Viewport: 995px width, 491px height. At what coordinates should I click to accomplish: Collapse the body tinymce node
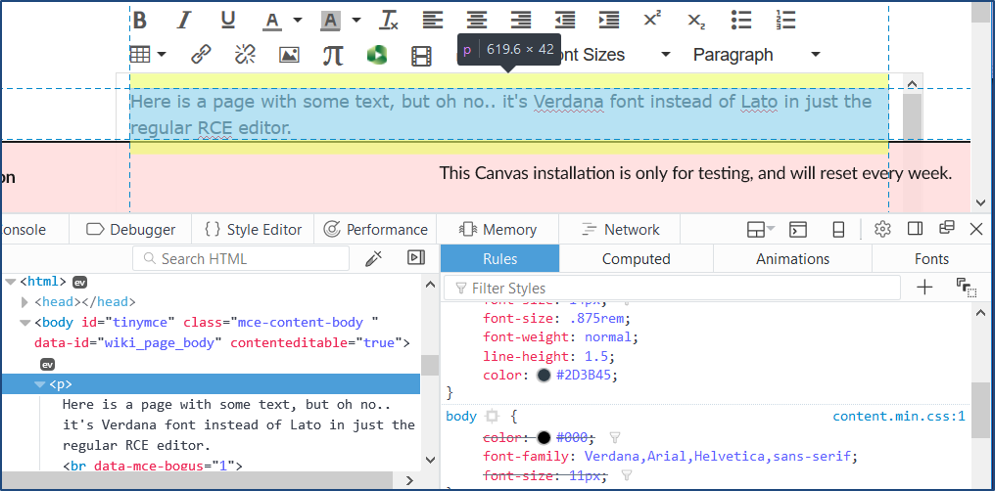tap(25, 322)
